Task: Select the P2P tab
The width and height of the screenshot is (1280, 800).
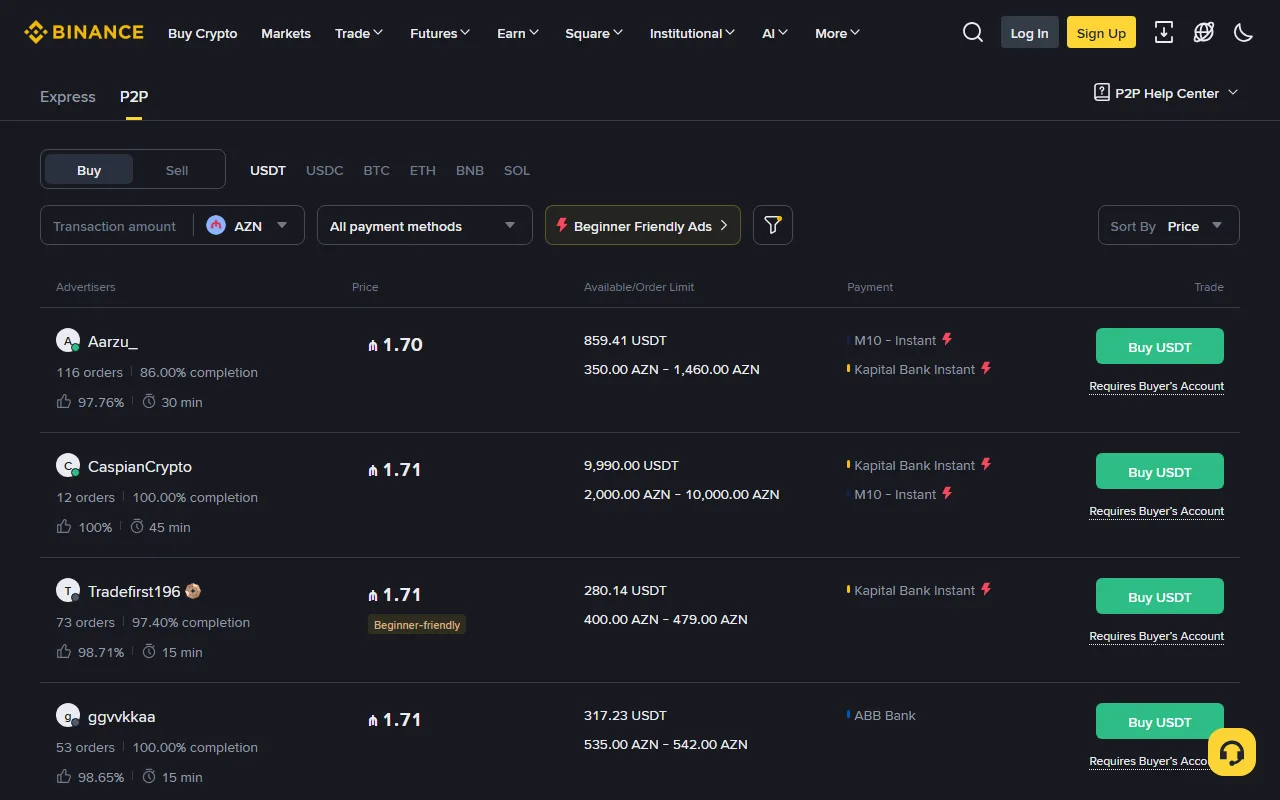Action: 134,97
